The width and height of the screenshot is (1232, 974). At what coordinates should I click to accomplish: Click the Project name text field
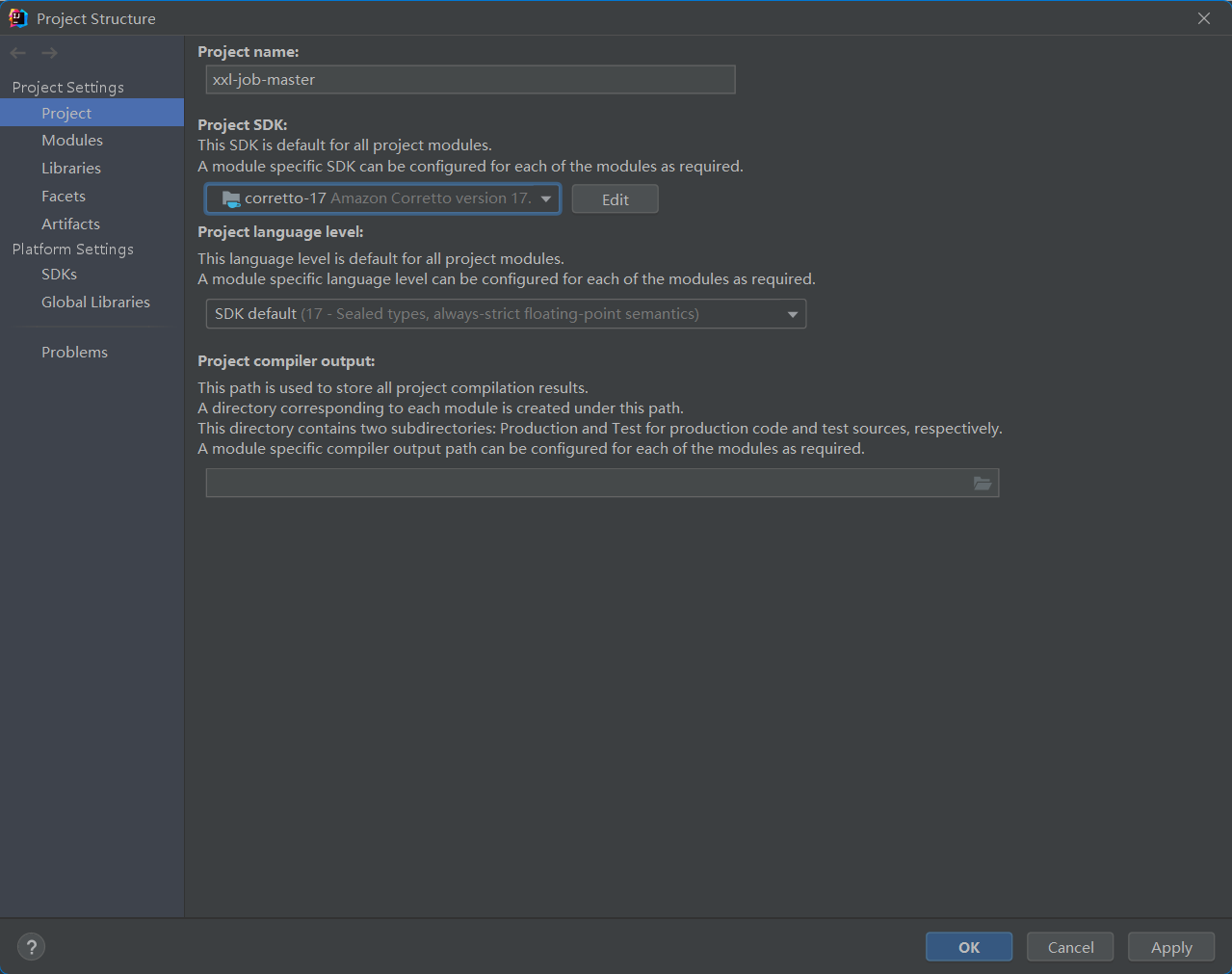pyautogui.click(x=470, y=80)
